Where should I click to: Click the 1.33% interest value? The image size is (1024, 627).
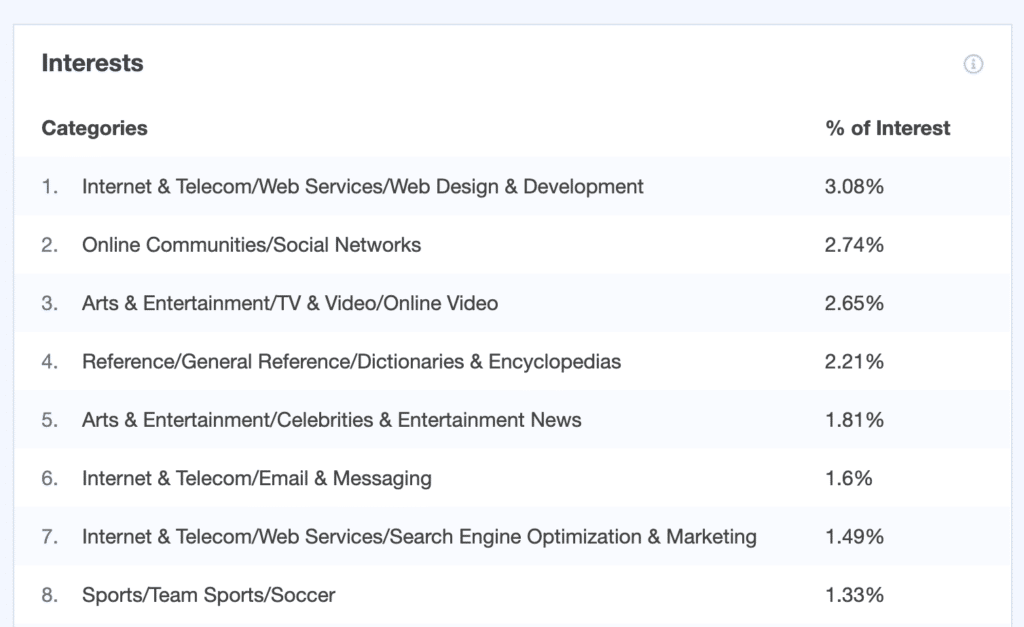(854, 595)
